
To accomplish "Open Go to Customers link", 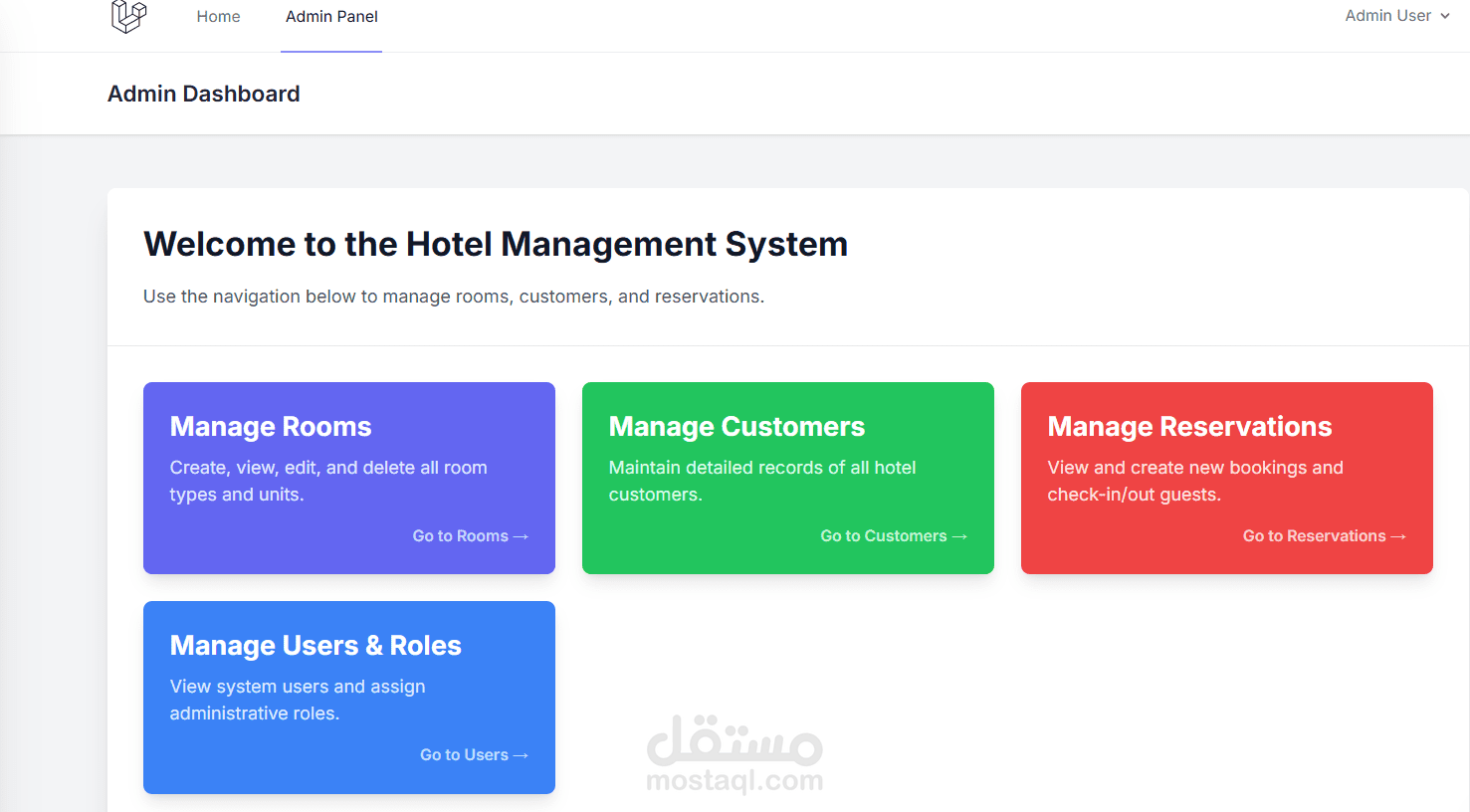I will [892, 535].
